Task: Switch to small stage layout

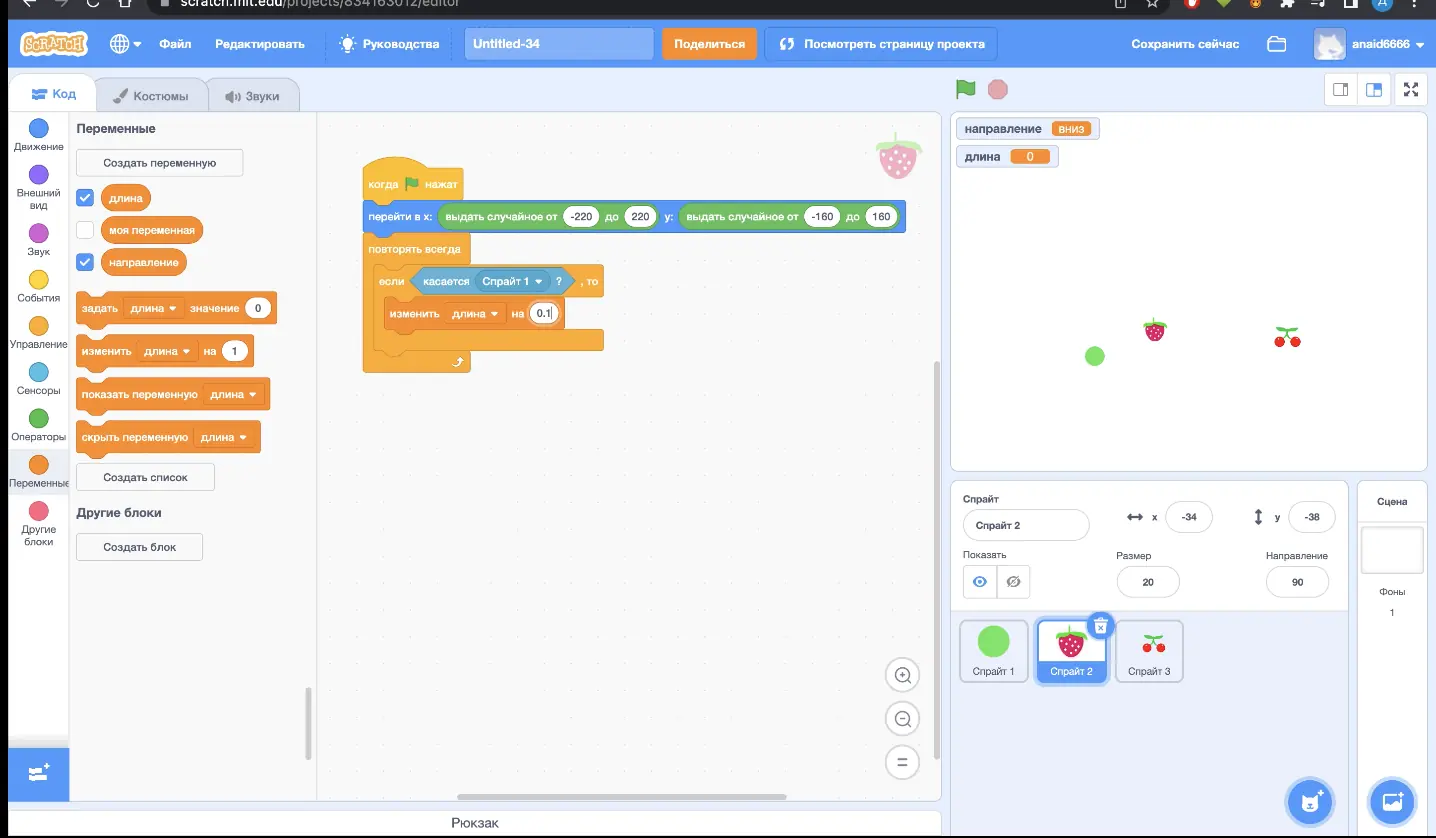Action: 1341,89
